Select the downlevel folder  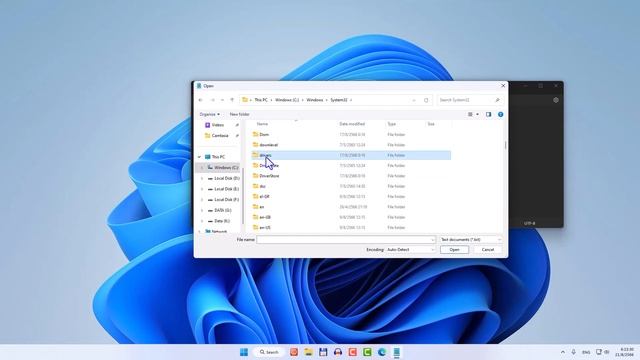[351, 145]
